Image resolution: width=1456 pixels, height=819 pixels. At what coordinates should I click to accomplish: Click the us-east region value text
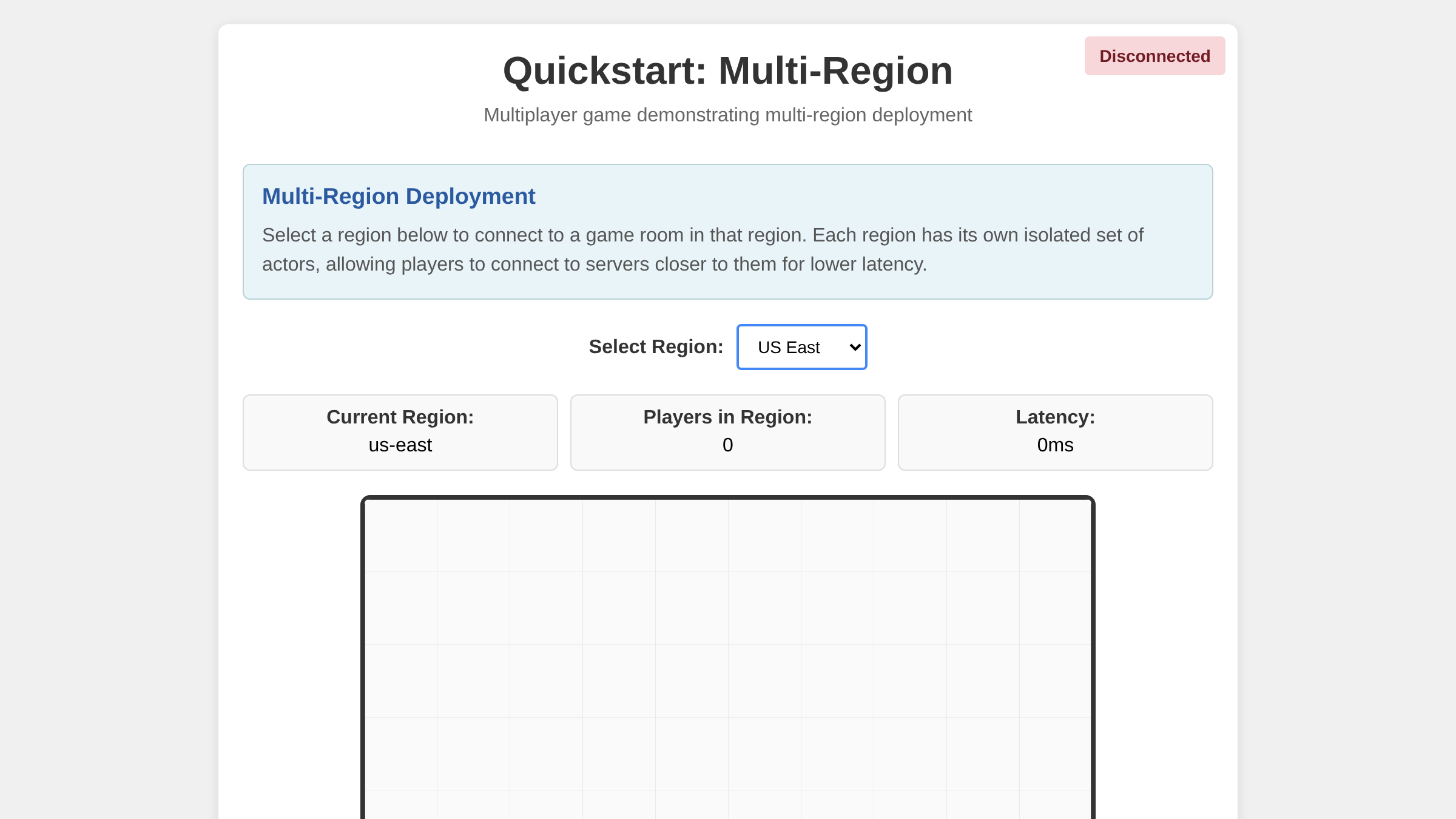pos(399,445)
